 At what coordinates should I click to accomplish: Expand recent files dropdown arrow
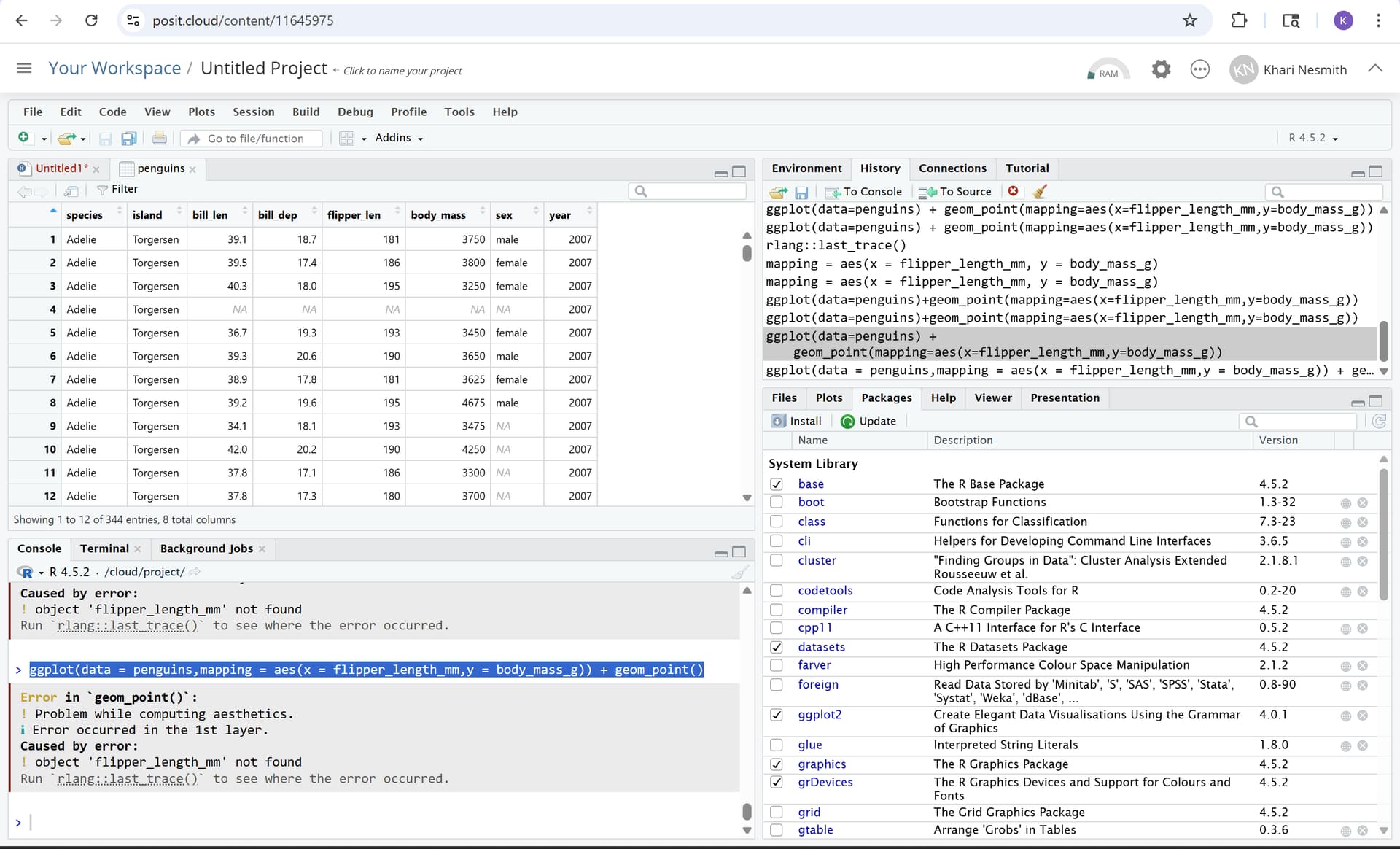[83, 139]
